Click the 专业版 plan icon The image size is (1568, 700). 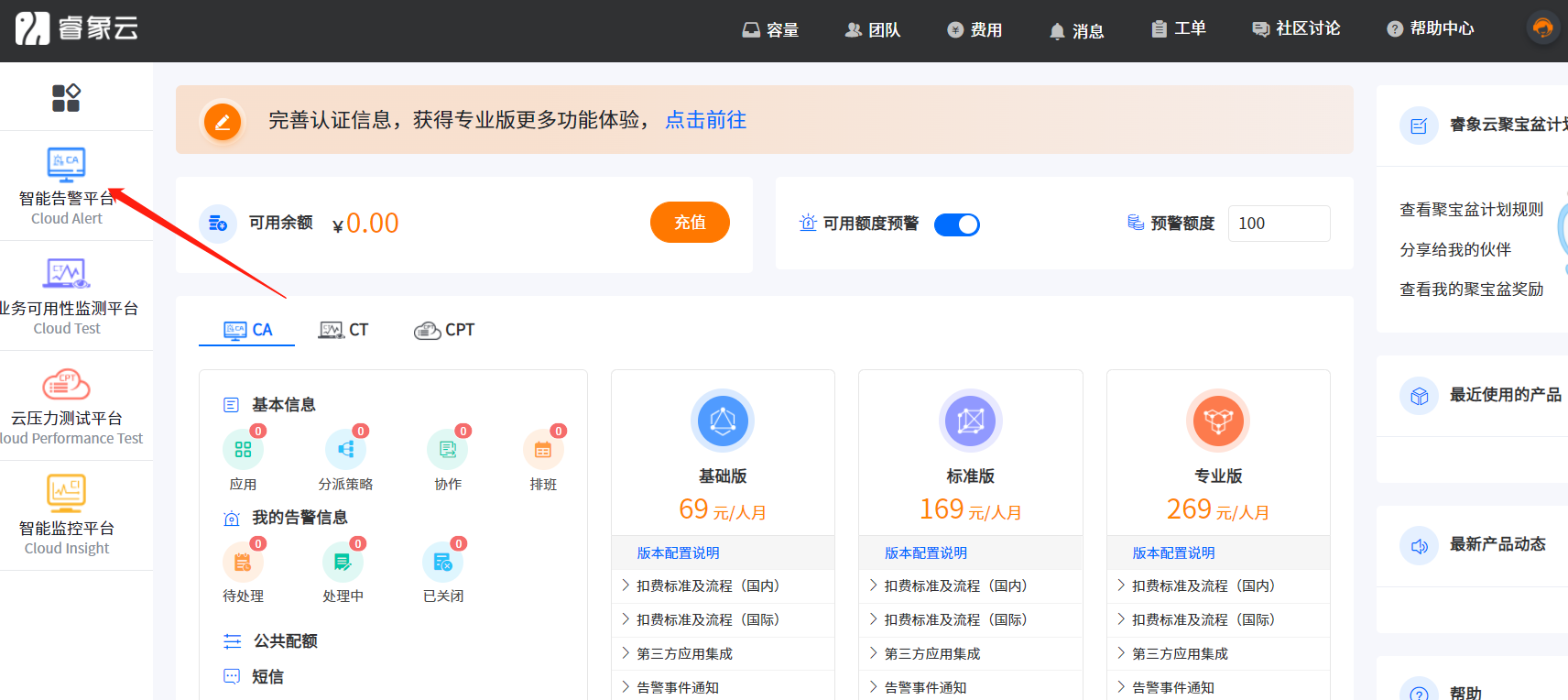[x=1218, y=421]
